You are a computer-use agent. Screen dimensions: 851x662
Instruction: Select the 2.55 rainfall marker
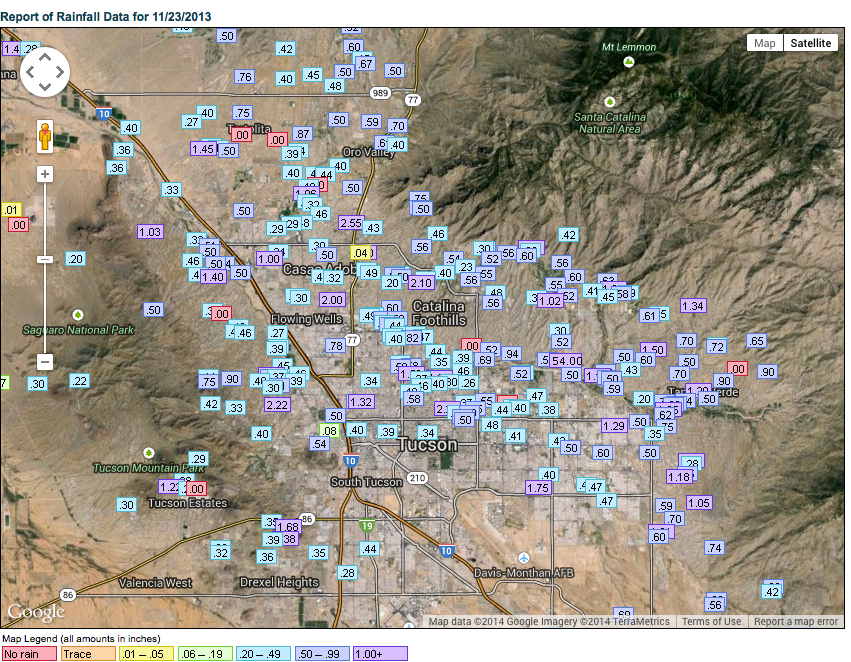click(x=351, y=223)
